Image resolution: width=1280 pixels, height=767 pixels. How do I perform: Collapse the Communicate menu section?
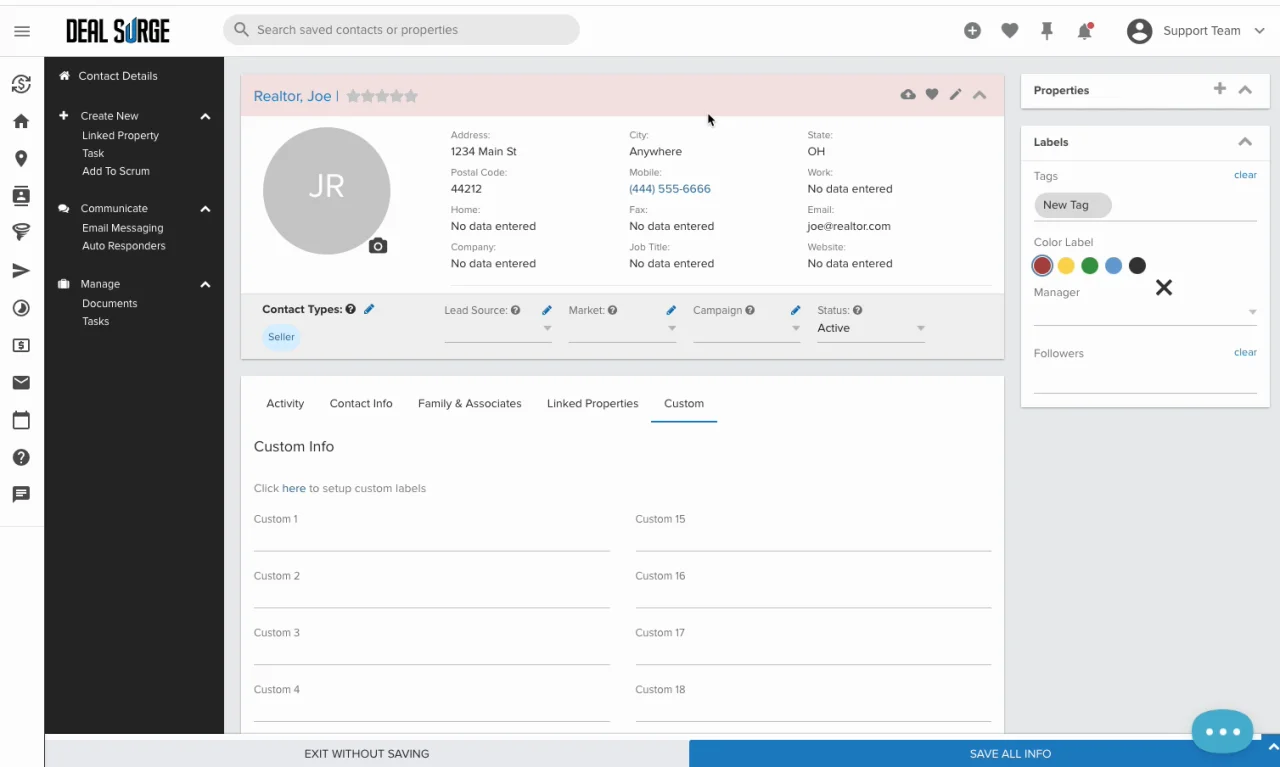(x=205, y=209)
